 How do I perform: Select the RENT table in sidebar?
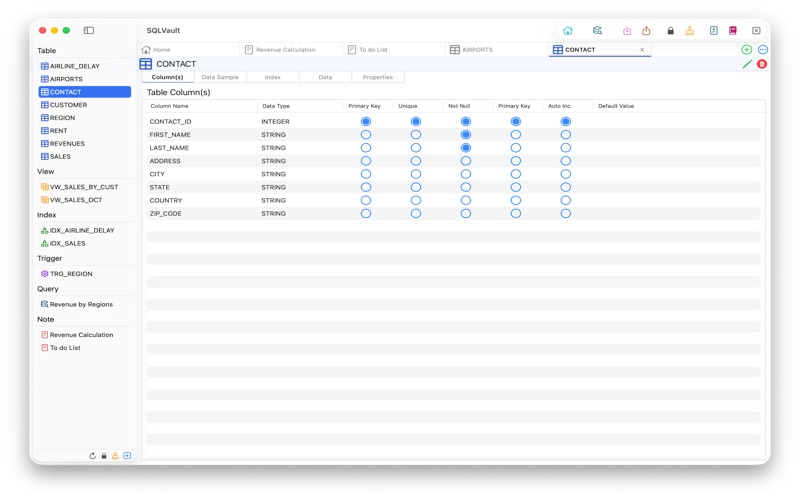pos(84,131)
